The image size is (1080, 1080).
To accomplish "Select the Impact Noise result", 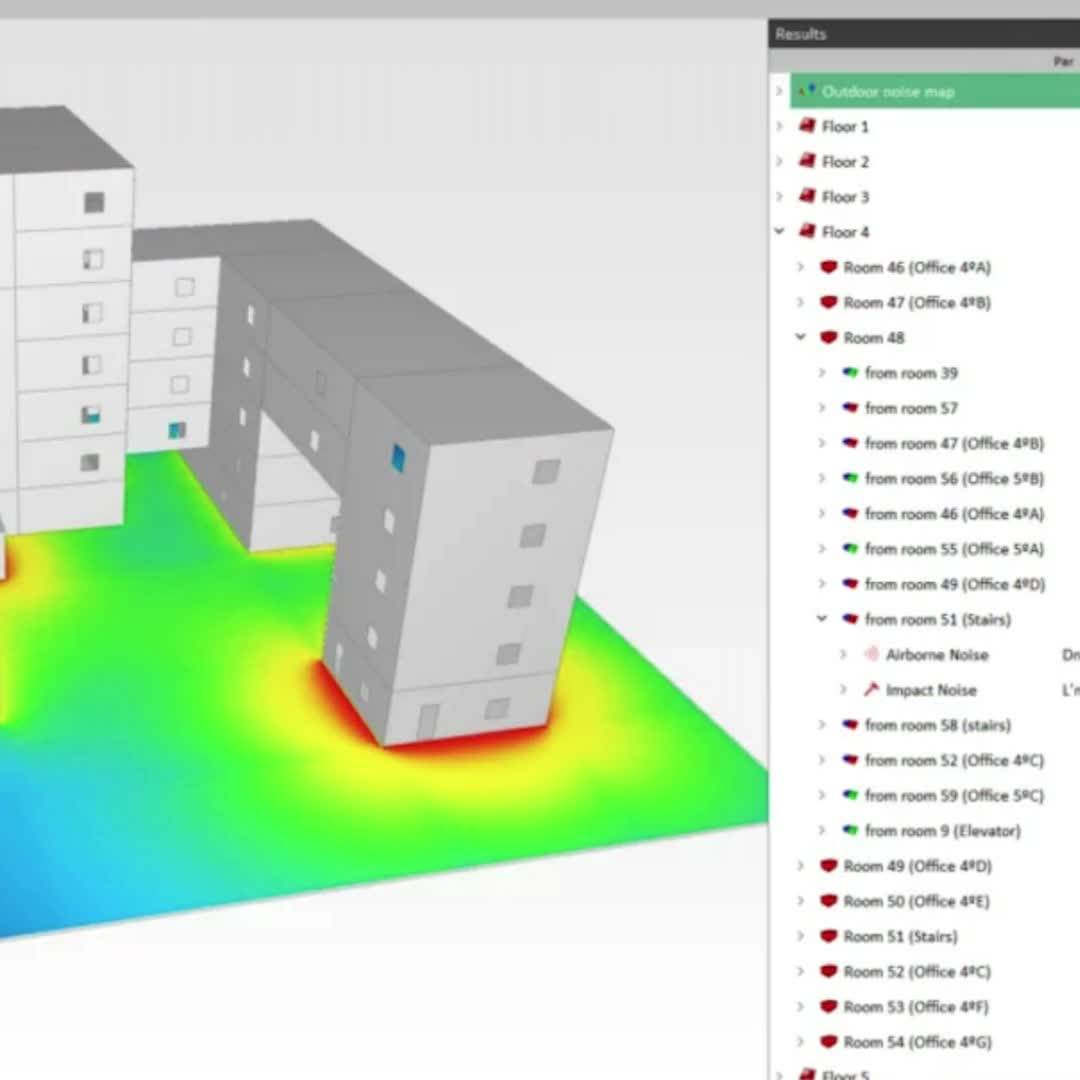I will click(931, 690).
